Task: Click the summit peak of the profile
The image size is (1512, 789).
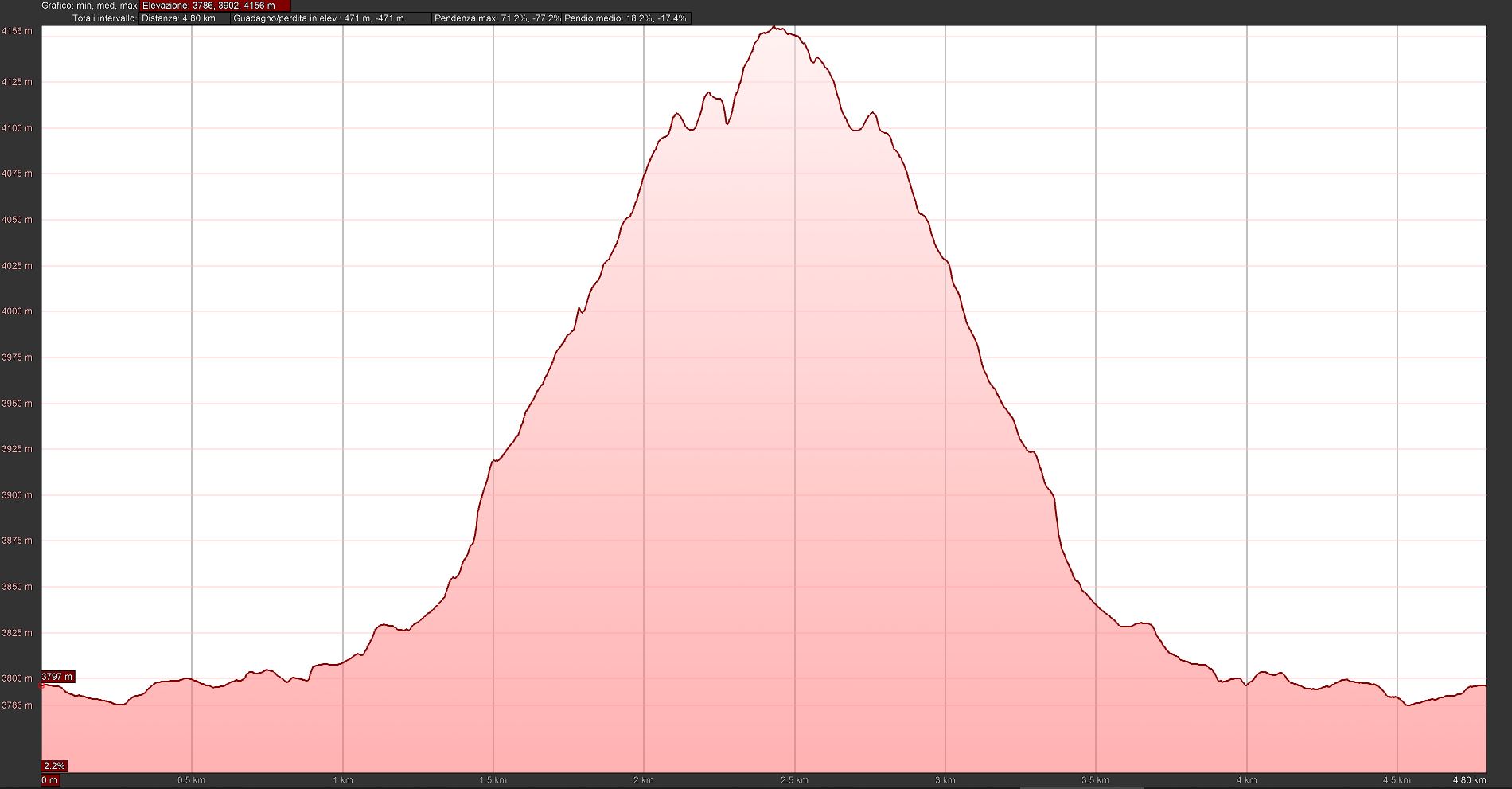Action: coord(775,28)
